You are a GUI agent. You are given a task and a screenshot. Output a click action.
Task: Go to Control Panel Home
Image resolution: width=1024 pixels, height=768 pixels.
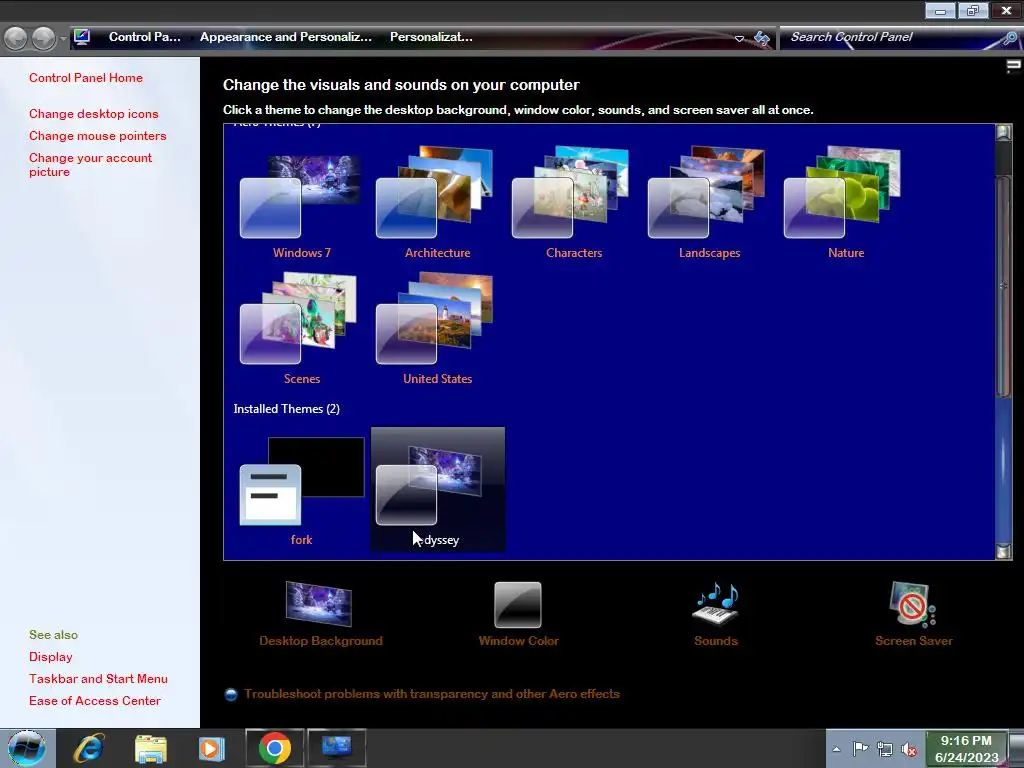pos(86,78)
